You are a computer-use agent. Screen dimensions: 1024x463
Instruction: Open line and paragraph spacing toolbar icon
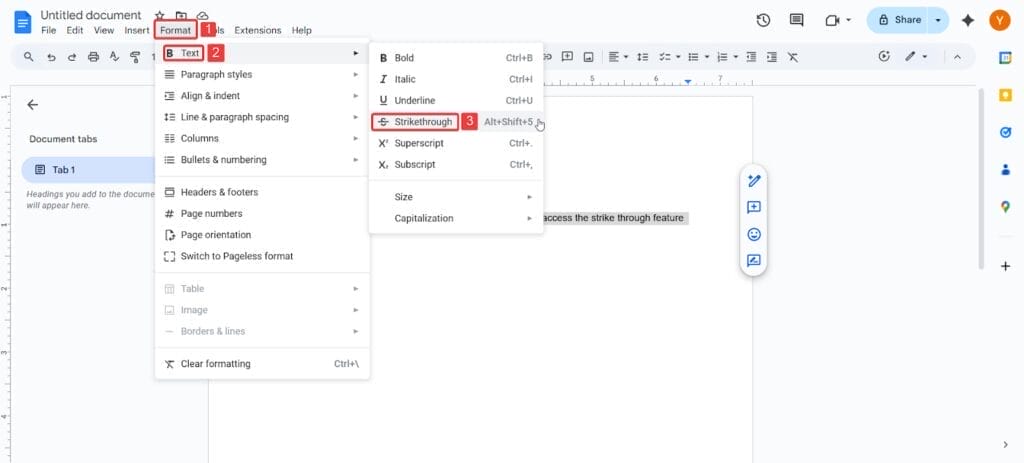click(x=643, y=57)
